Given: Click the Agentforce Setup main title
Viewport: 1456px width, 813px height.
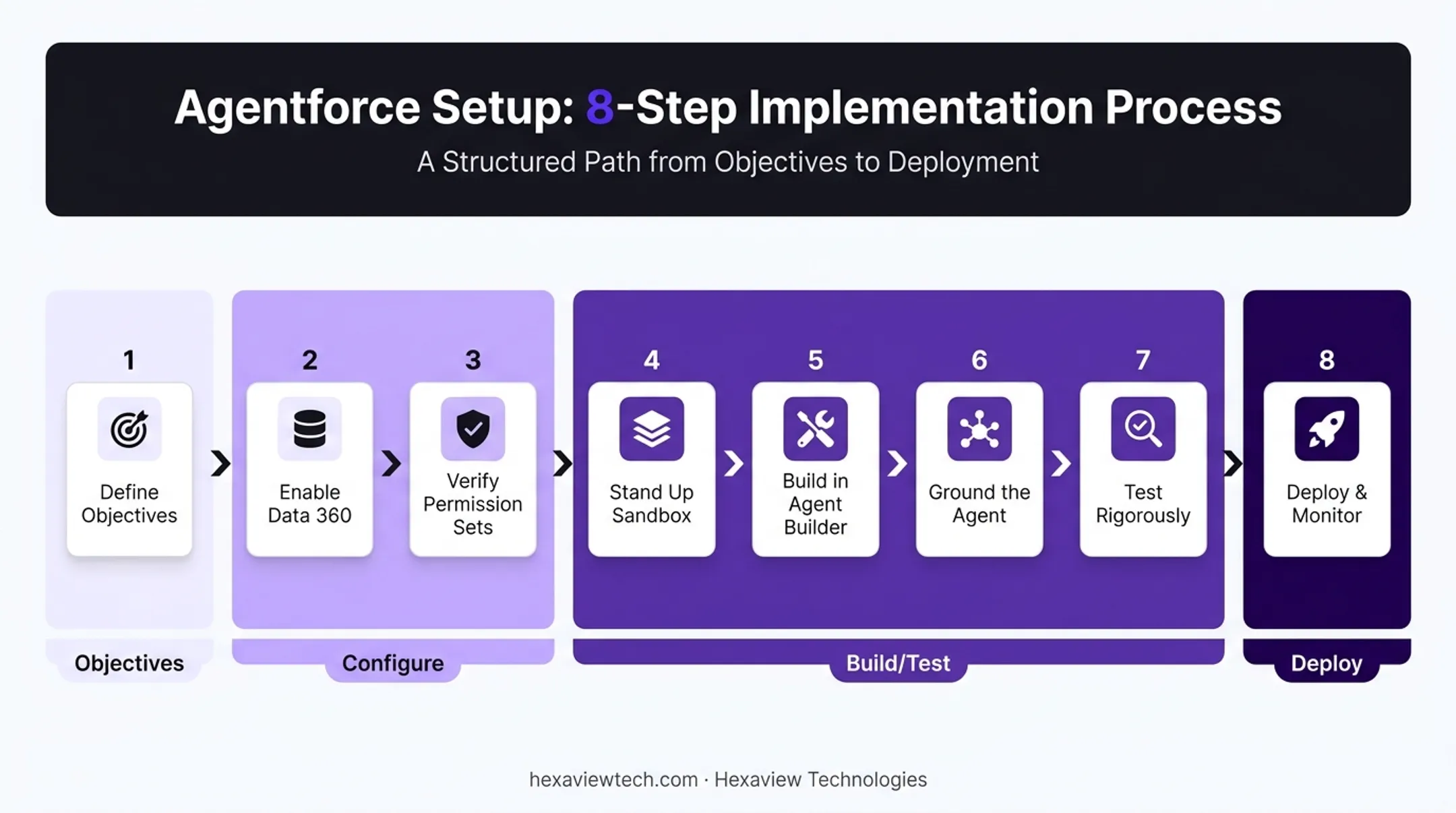Looking at the screenshot, I should coord(728,107).
